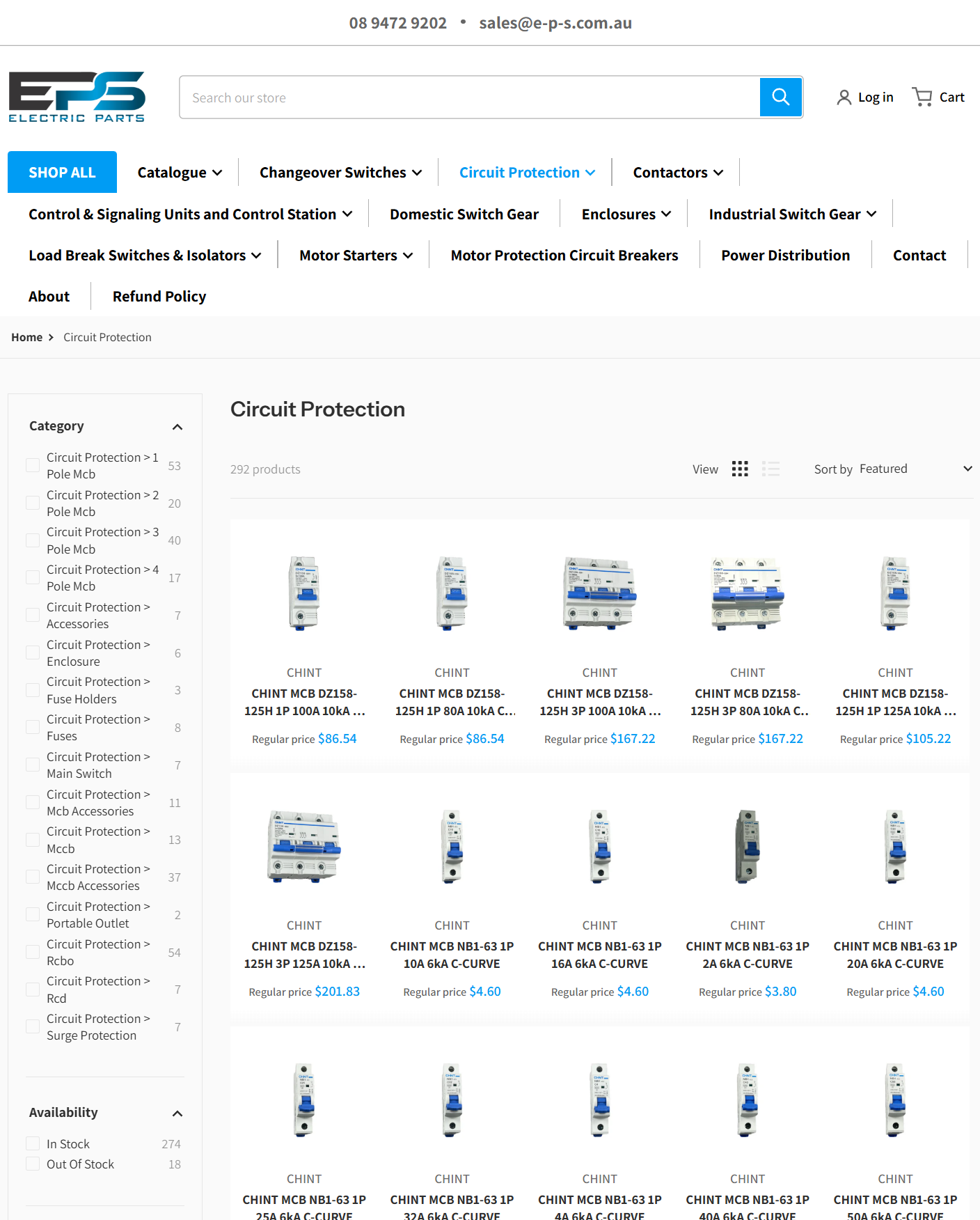Call the 08 9472 9202 phone link
The image size is (980, 1220).
(x=398, y=23)
